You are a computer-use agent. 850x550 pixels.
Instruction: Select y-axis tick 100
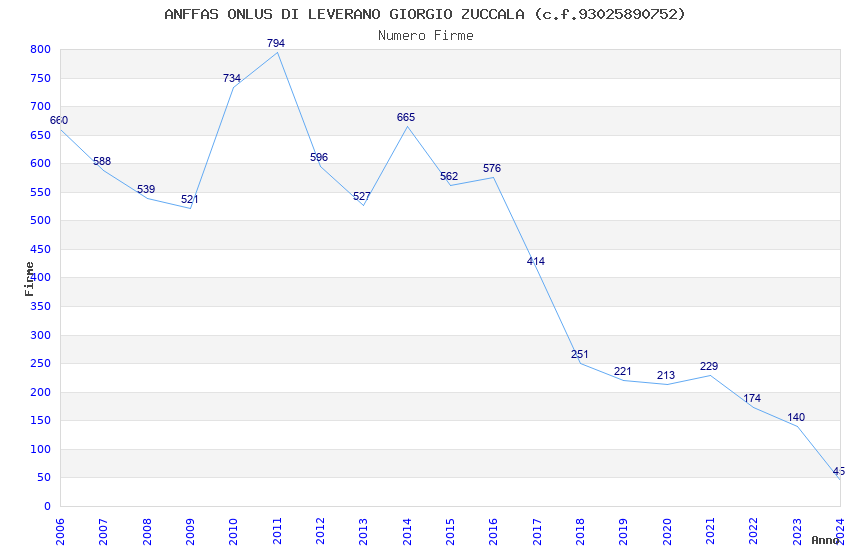40,449
